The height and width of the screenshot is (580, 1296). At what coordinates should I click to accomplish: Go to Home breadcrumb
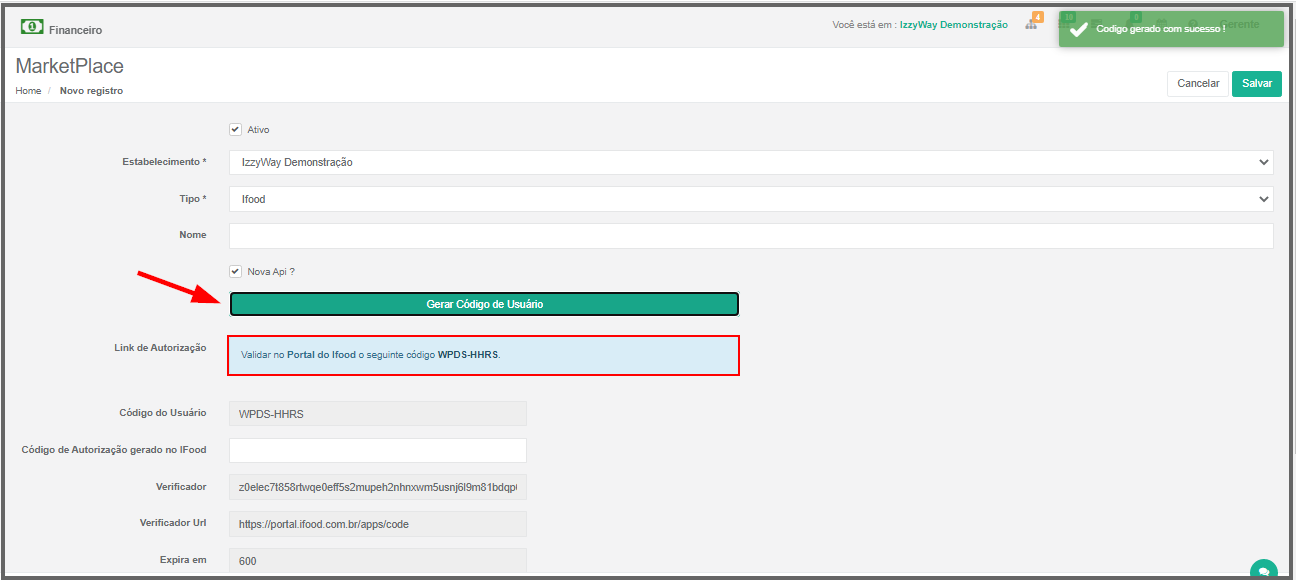28,91
